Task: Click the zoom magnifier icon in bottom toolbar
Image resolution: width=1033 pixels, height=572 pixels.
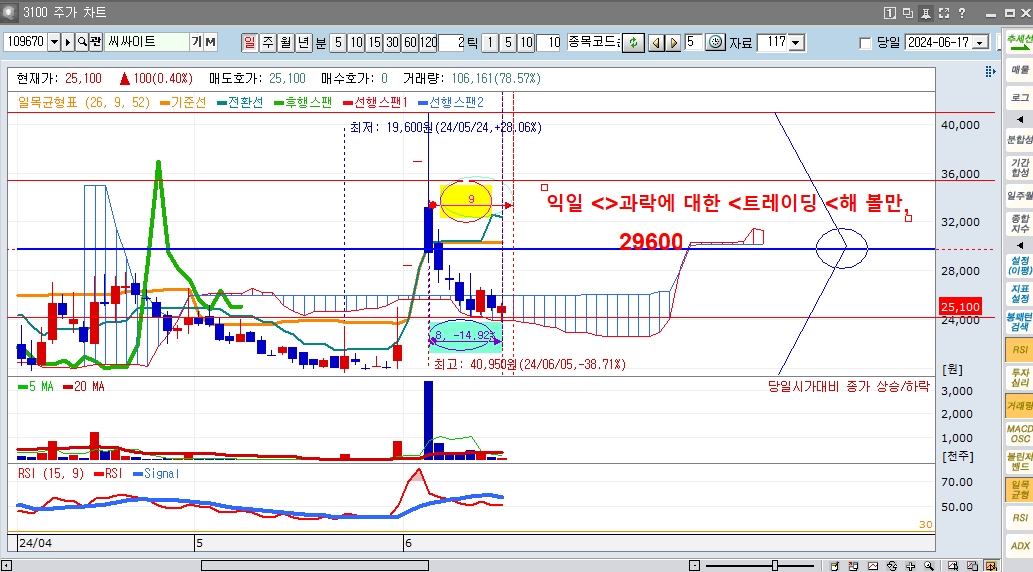Action: [x=929, y=565]
